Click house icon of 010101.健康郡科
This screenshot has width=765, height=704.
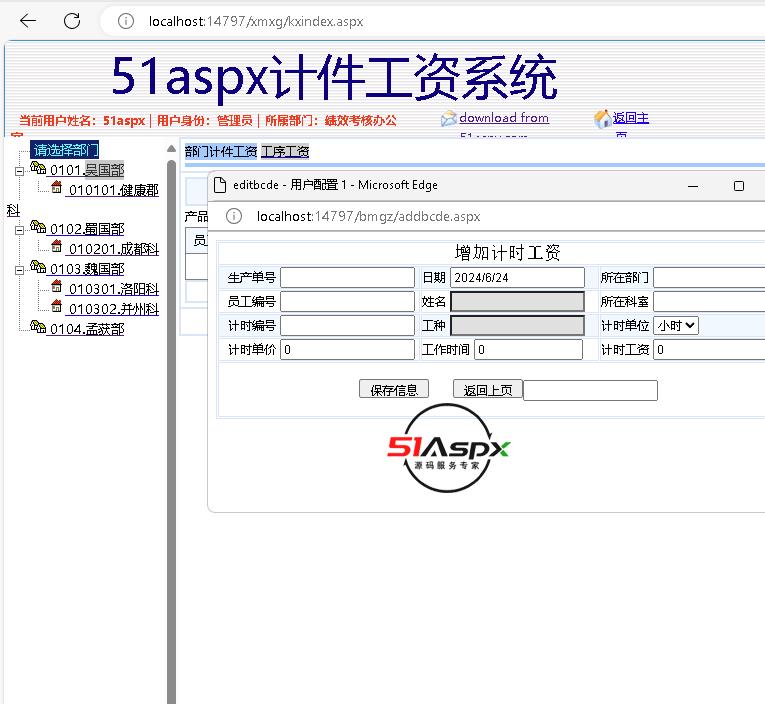57,187
